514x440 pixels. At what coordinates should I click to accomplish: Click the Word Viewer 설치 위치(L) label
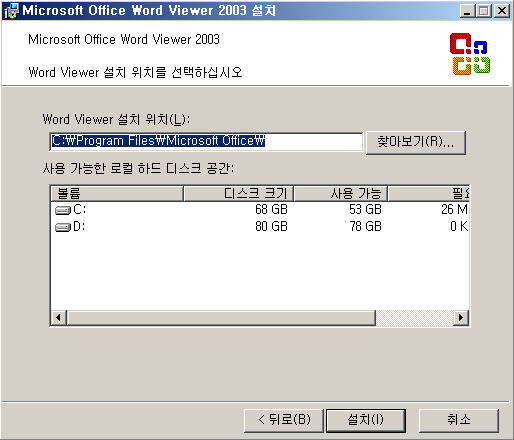(x=116, y=119)
